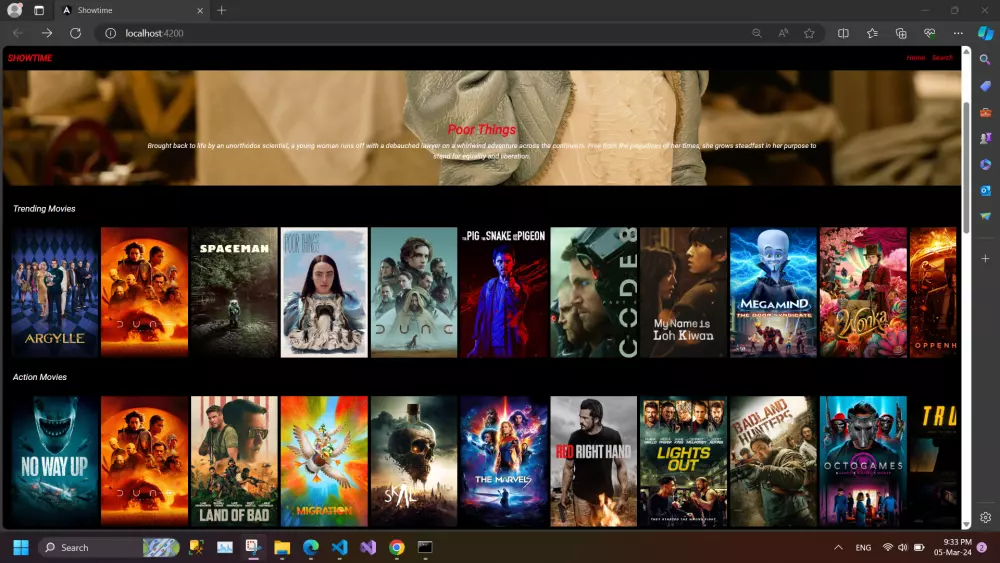Viewport: 1000px width, 563px height.
Task: Open The Marvels poster
Action: [504, 461]
